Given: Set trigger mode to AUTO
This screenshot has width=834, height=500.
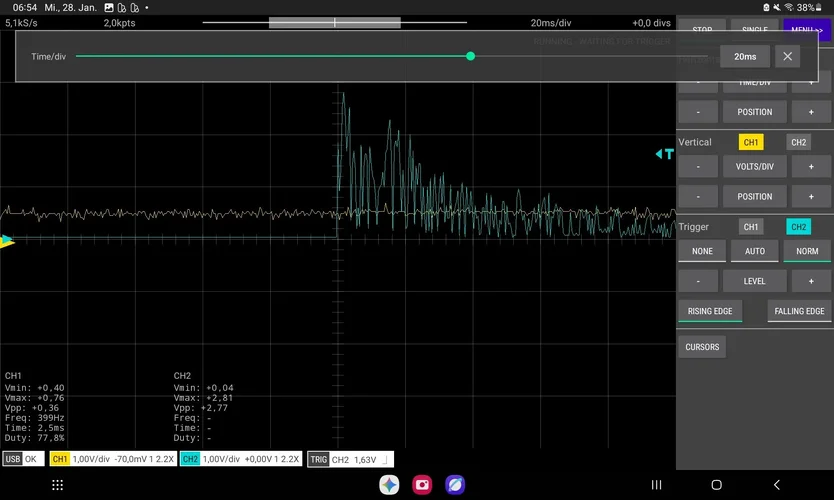Looking at the screenshot, I should click(754, 251).
